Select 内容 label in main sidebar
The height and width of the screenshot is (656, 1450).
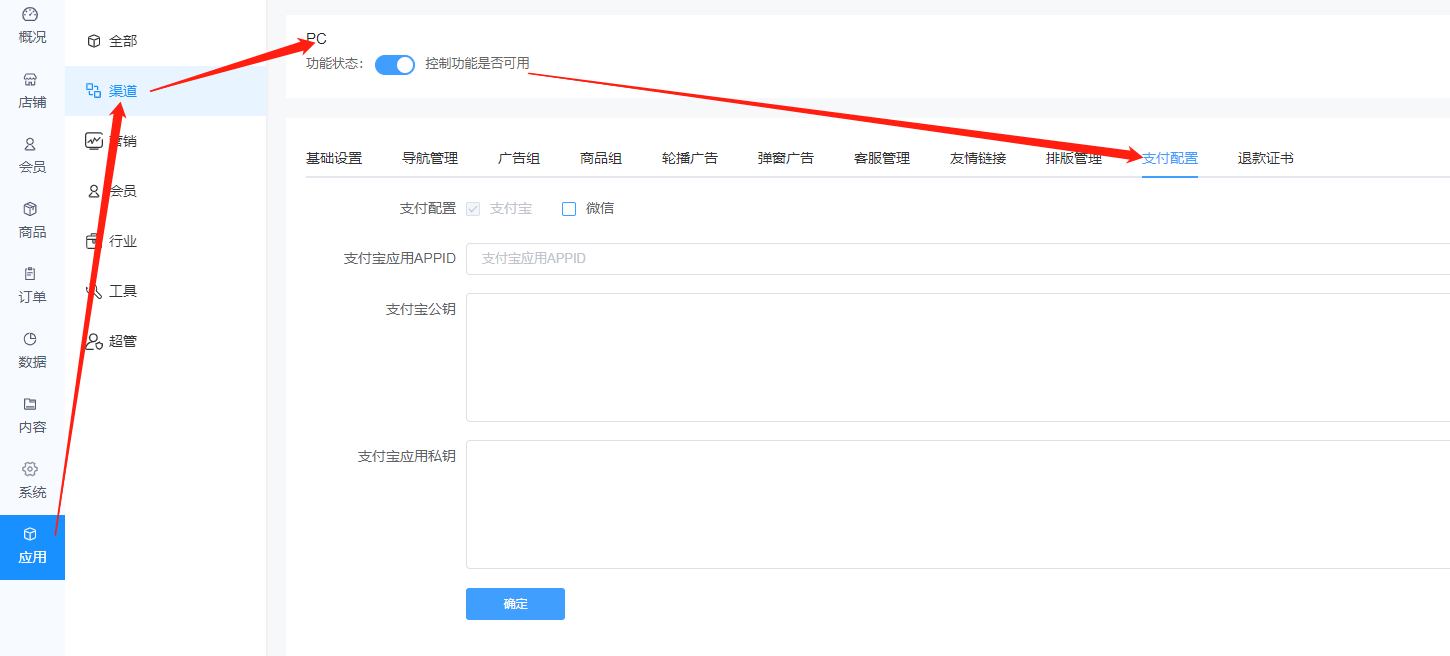pos(32,427)
